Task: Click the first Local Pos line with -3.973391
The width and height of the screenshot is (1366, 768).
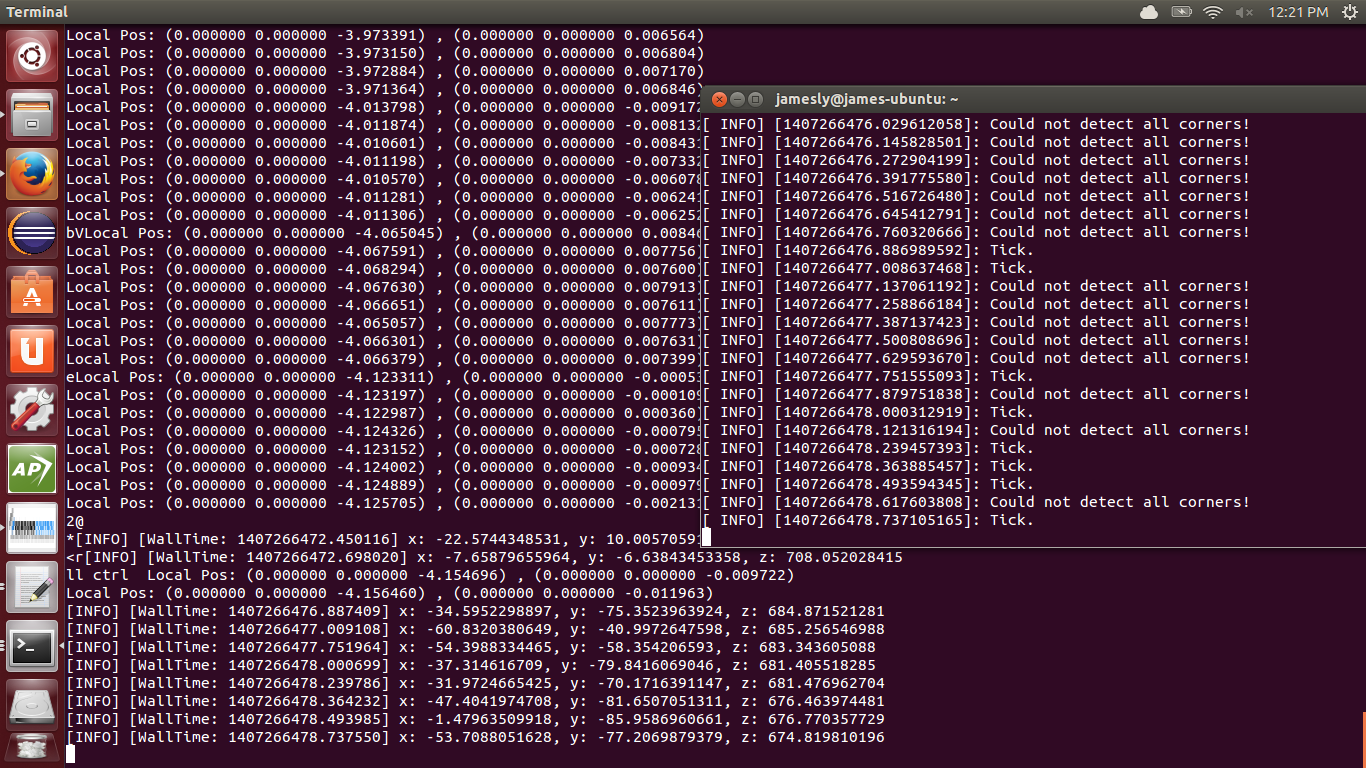Action: pyautogui.click(x=385, y=34)
